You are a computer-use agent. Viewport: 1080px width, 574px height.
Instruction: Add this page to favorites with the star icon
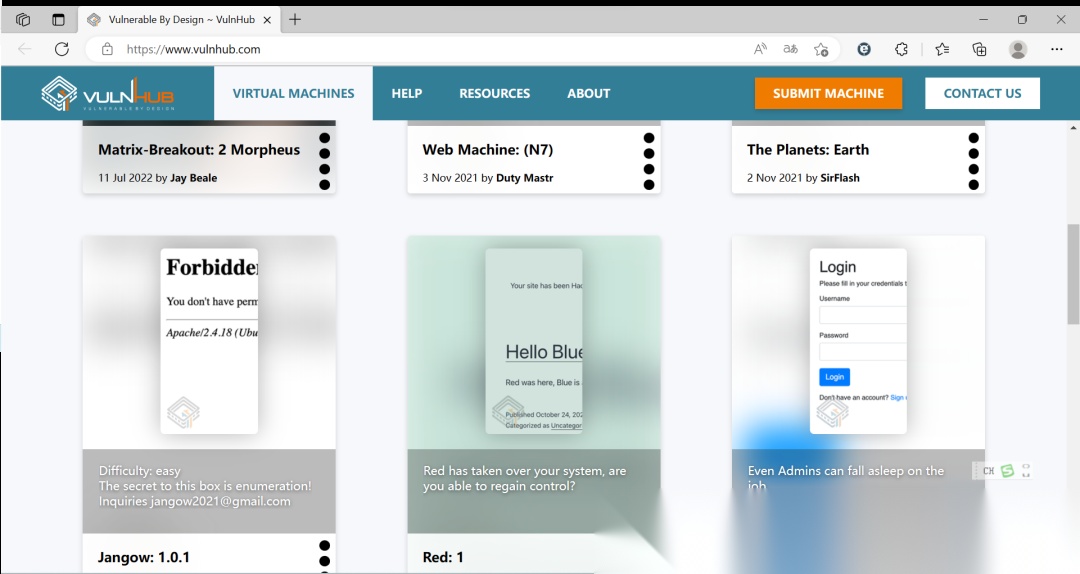(x=821, y=49)
